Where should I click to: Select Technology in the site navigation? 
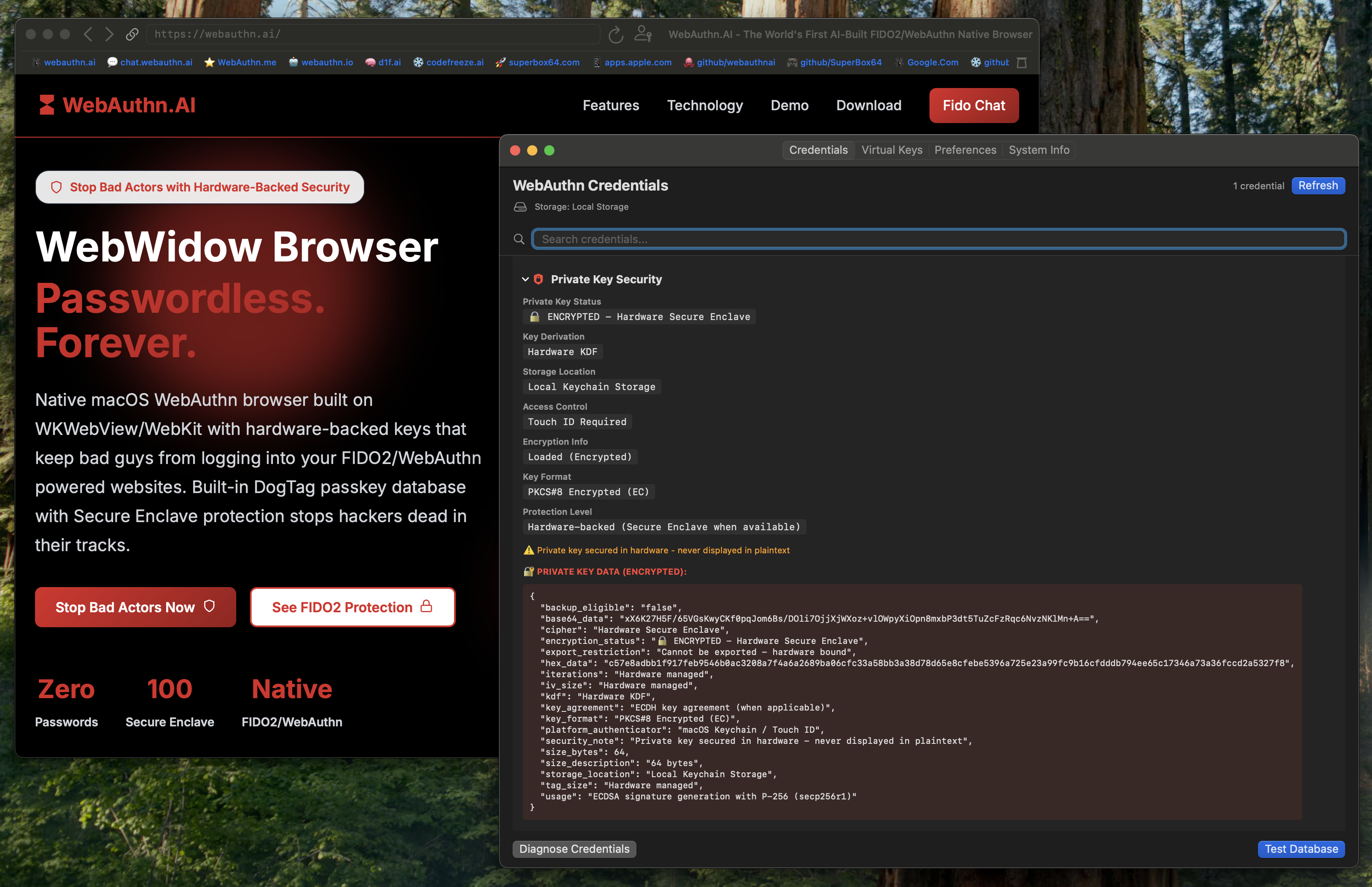(705, 106)
